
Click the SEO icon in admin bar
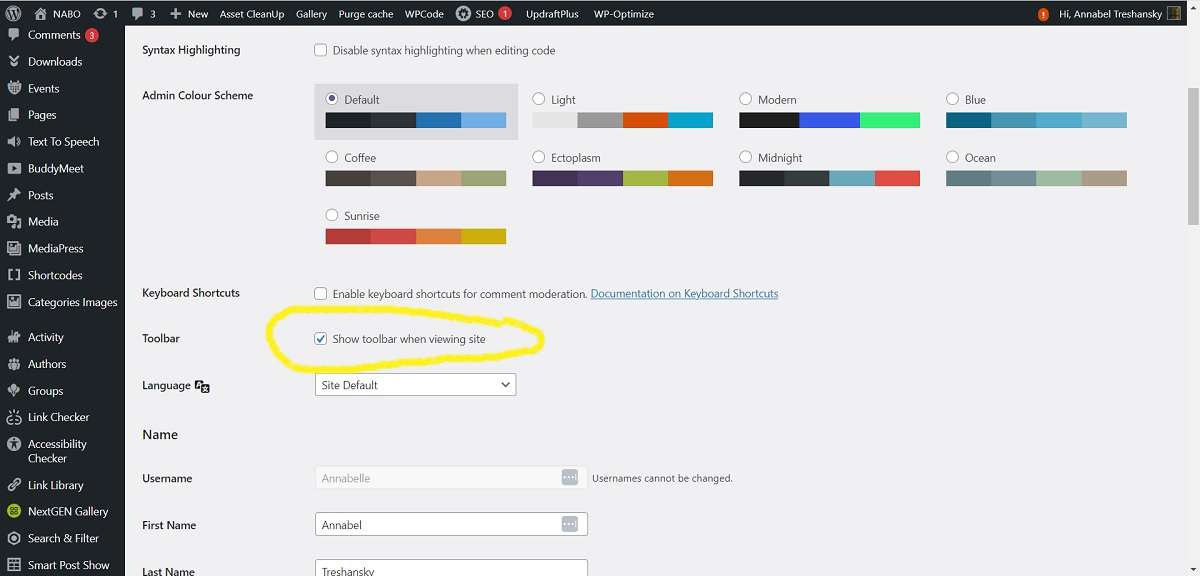click(x=464, y=14)
